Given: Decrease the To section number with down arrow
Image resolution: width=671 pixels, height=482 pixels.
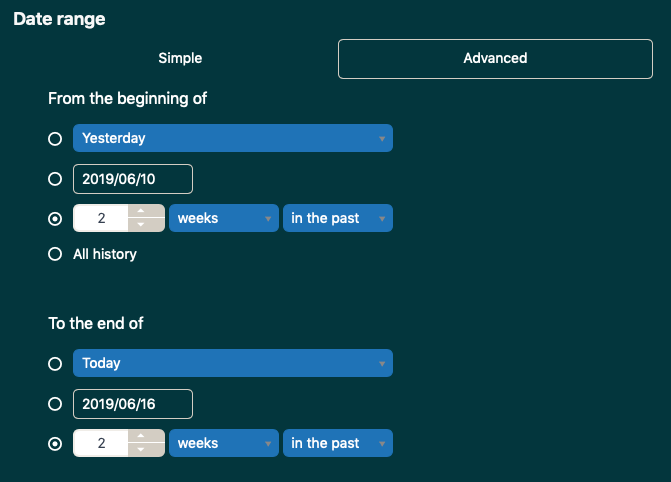Looking at the screenshot, I should coord(146,450).
